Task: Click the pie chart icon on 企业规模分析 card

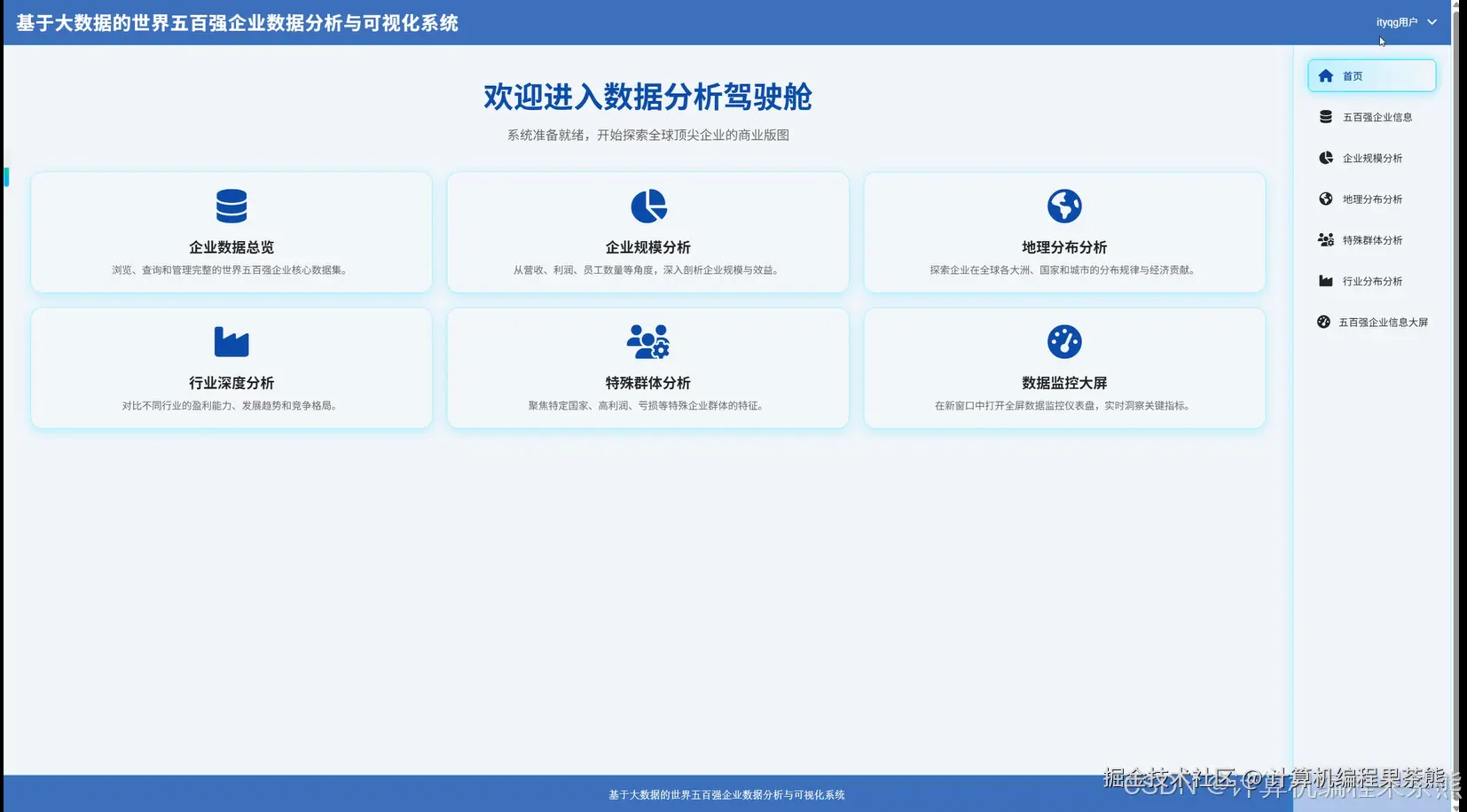Action: (648, 206)
